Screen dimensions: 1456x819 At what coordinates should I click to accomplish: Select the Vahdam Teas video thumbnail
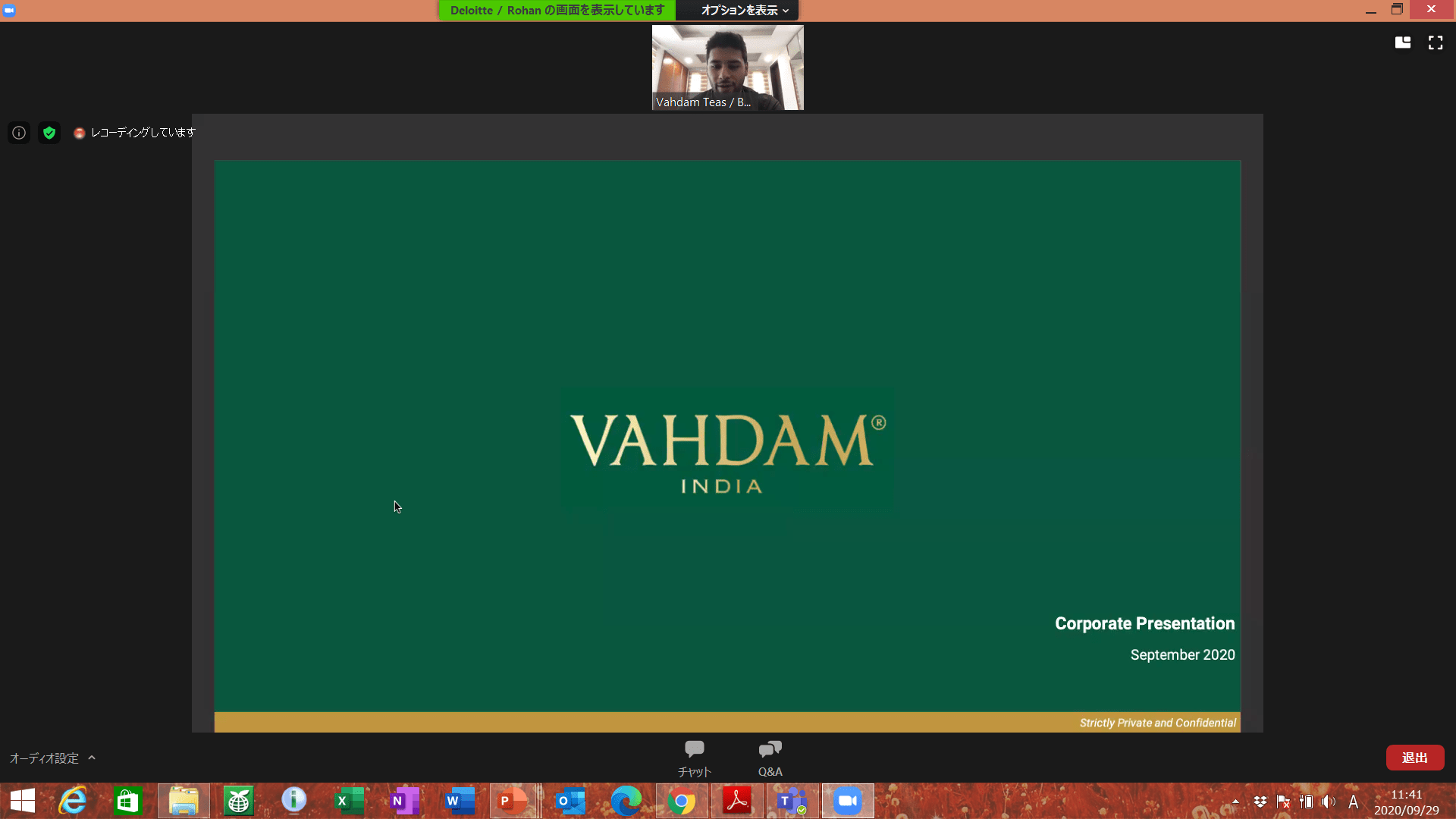coord(727,67)
